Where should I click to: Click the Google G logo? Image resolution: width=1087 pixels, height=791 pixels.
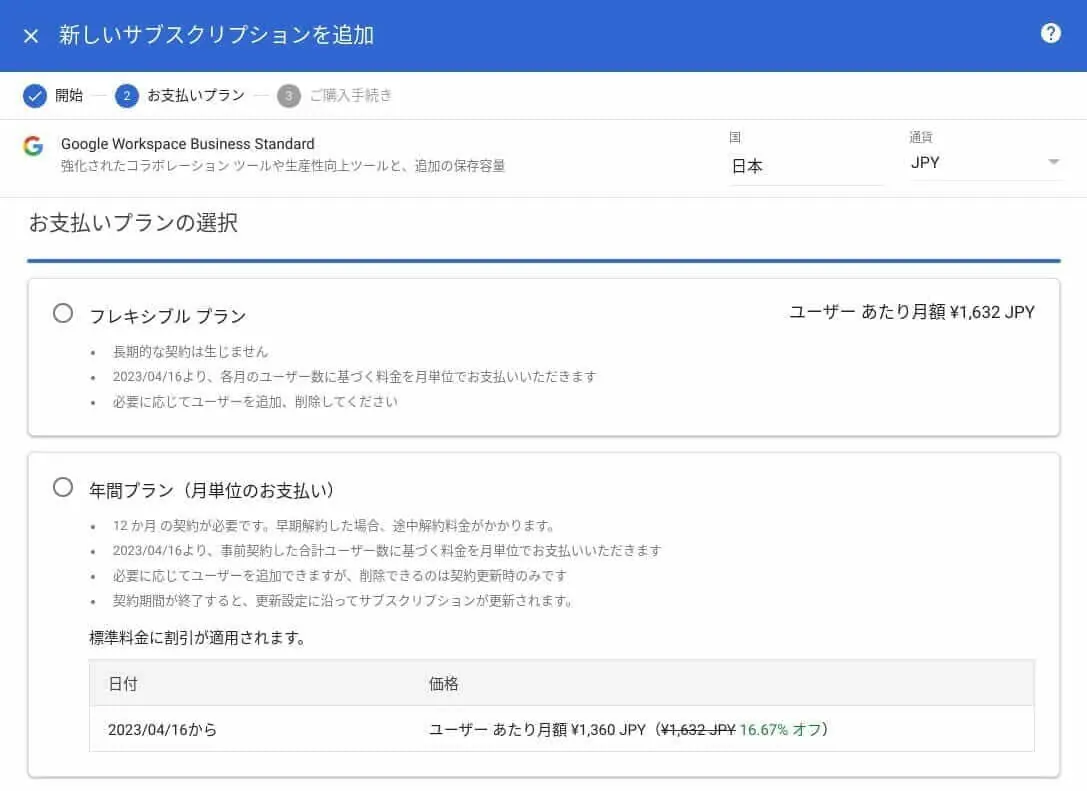[x=33, y=146]
